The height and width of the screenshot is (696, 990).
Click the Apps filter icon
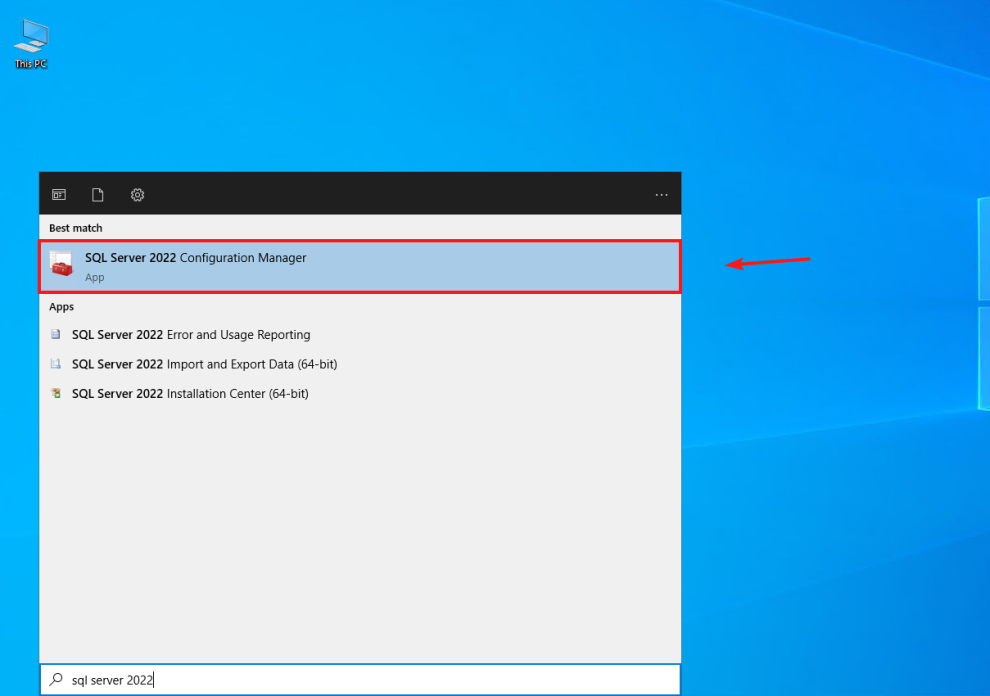point(59,194)
